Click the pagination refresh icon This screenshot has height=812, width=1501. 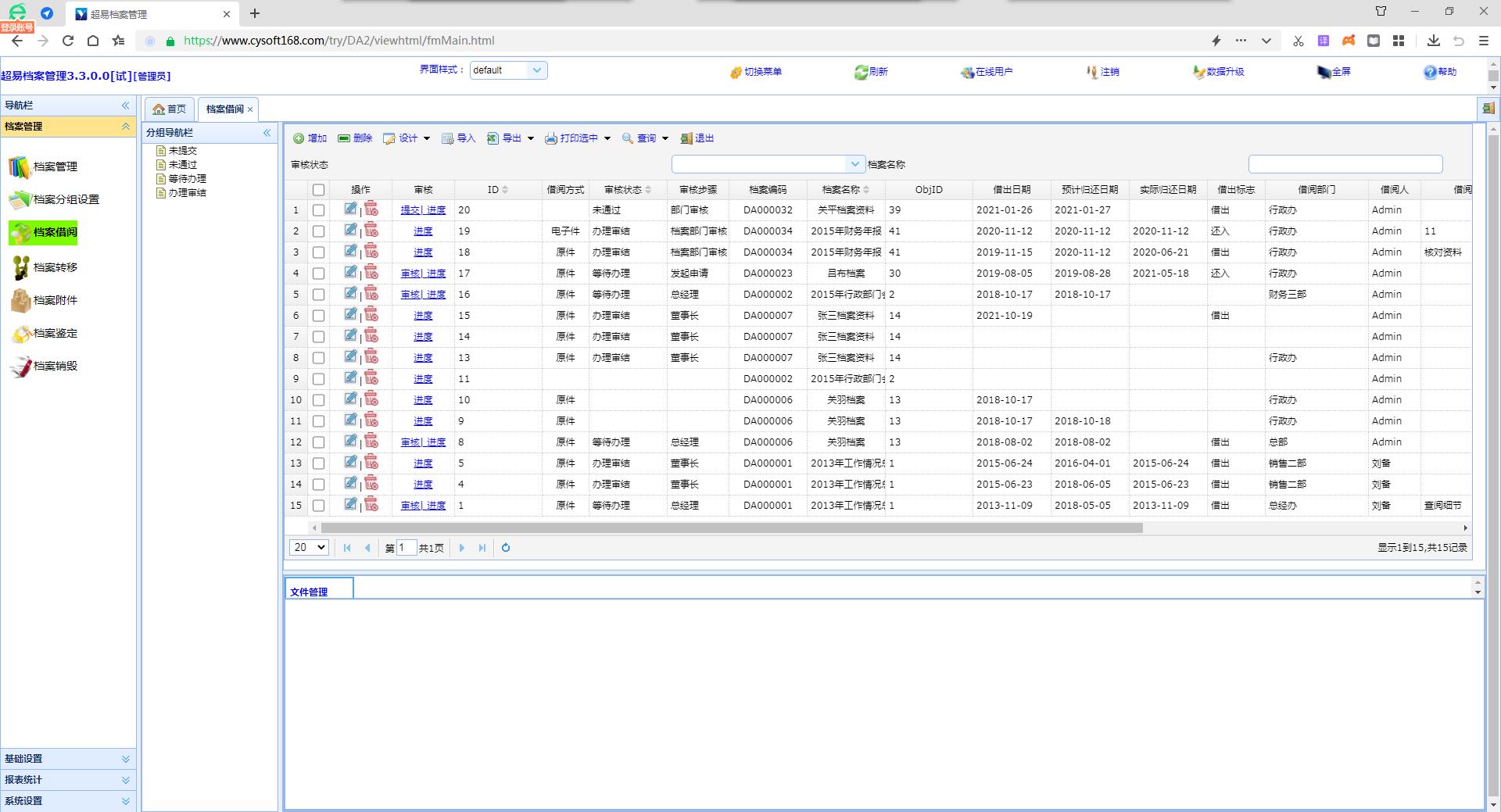pos(506,548)
